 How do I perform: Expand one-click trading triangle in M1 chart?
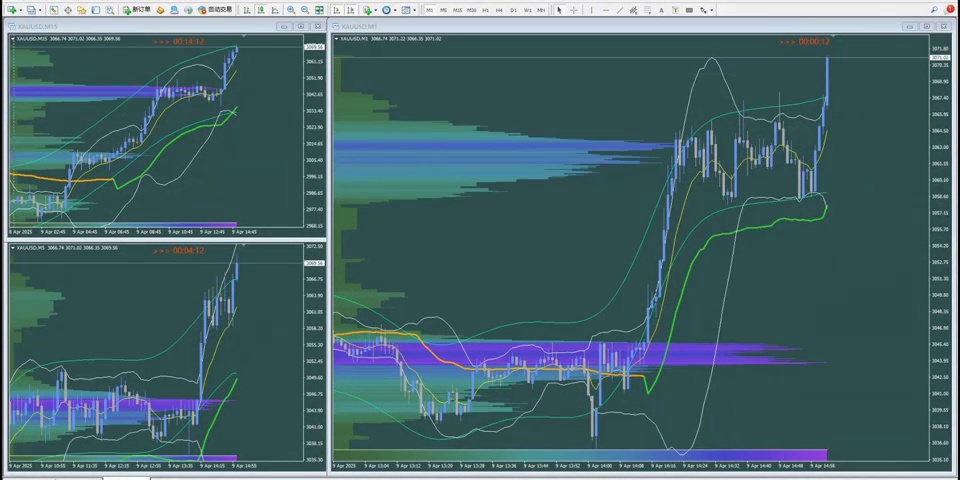tap(336, 39)
